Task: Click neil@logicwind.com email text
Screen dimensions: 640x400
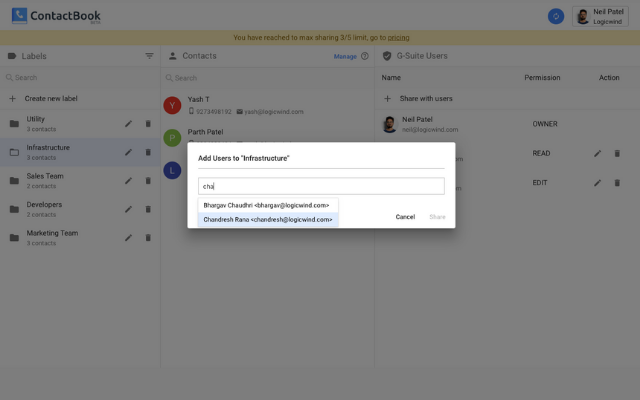Action: [x=430, y=130]
